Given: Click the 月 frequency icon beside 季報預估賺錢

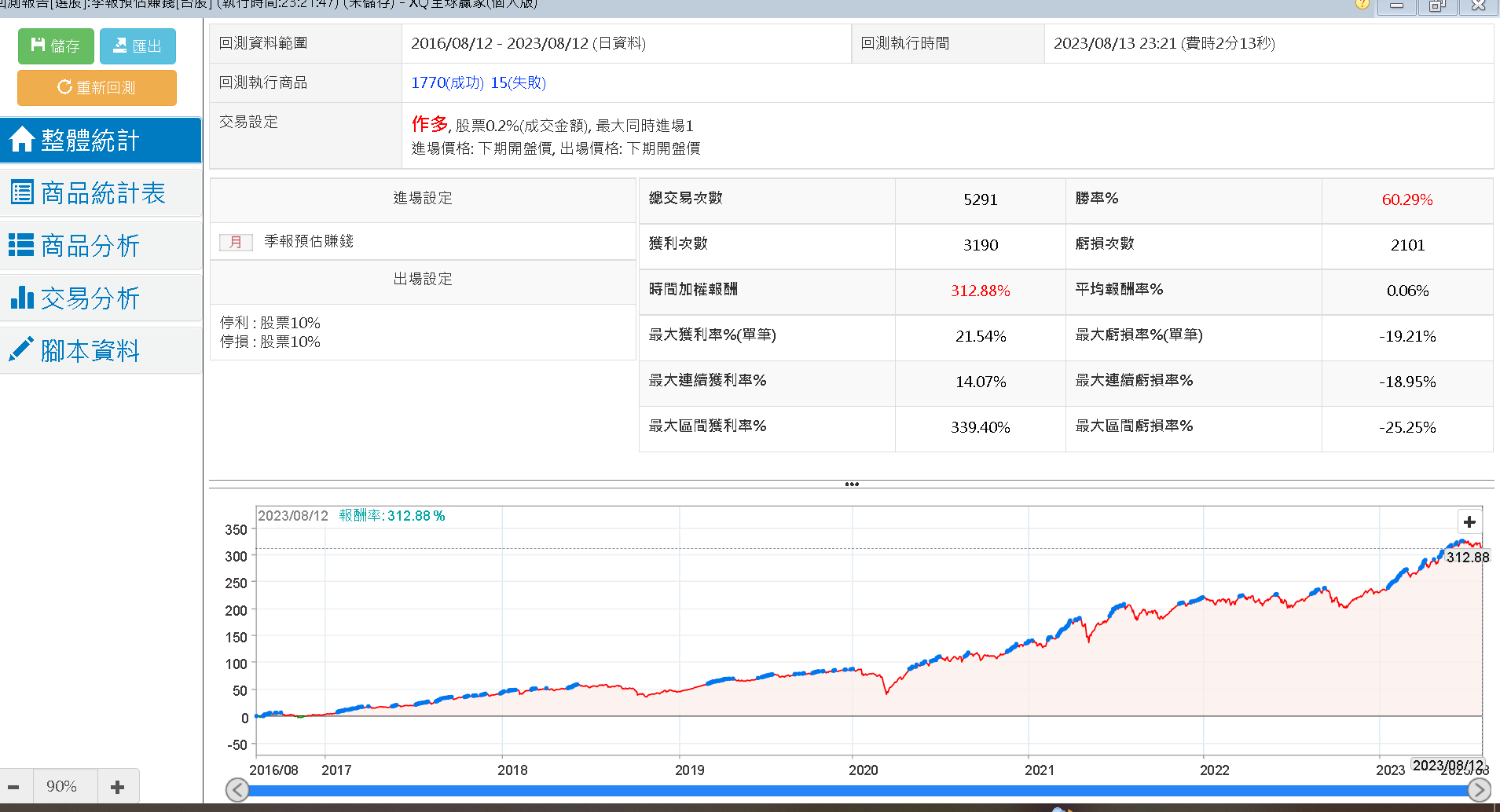Looking at the screenshot, I should 236,242.
